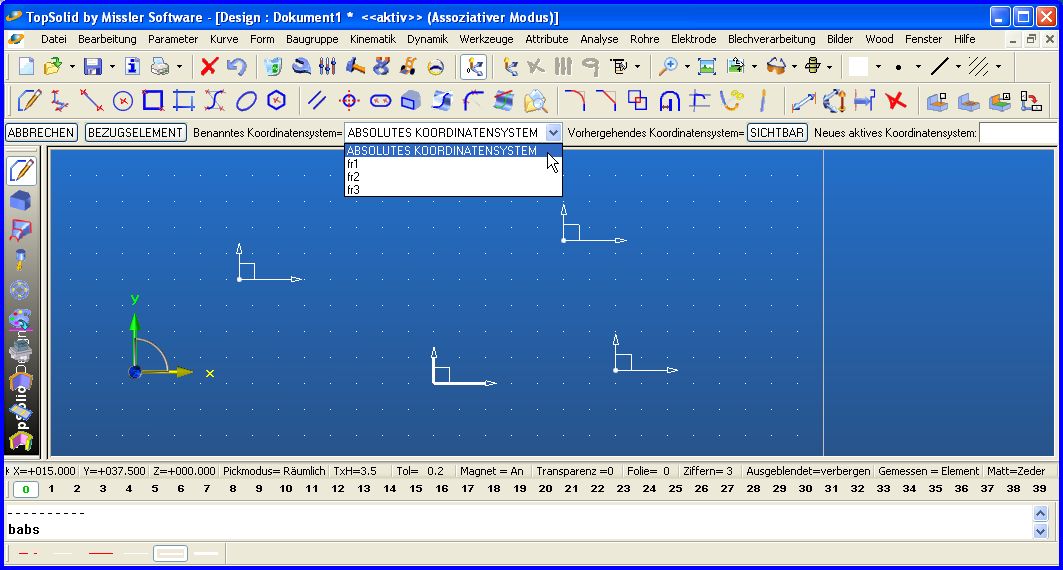Image resolution: width=1063 pixels, height=570 pixels.
Task: Open the Hilfe menu
Action: point(964,39)
